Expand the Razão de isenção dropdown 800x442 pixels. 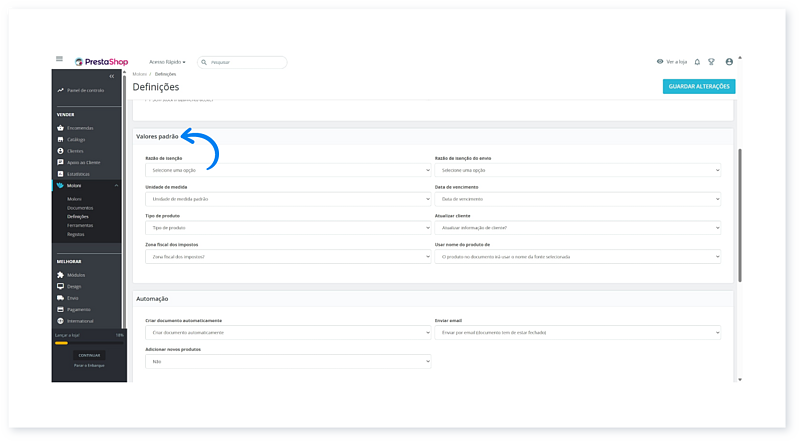click(288, 170)
